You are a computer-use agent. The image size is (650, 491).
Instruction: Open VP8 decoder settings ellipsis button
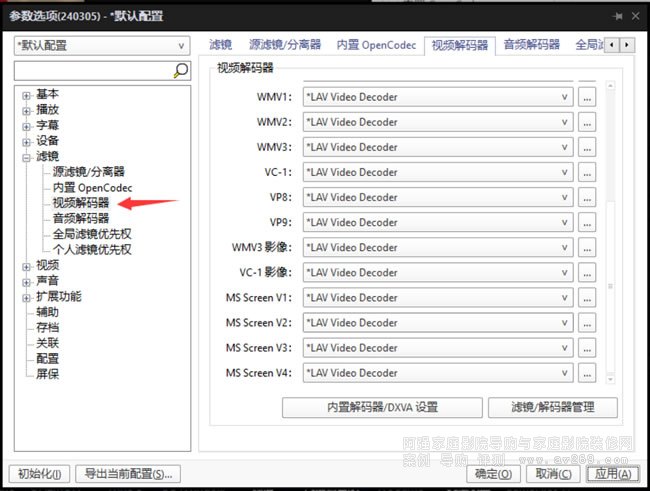[x=587, y=197]
